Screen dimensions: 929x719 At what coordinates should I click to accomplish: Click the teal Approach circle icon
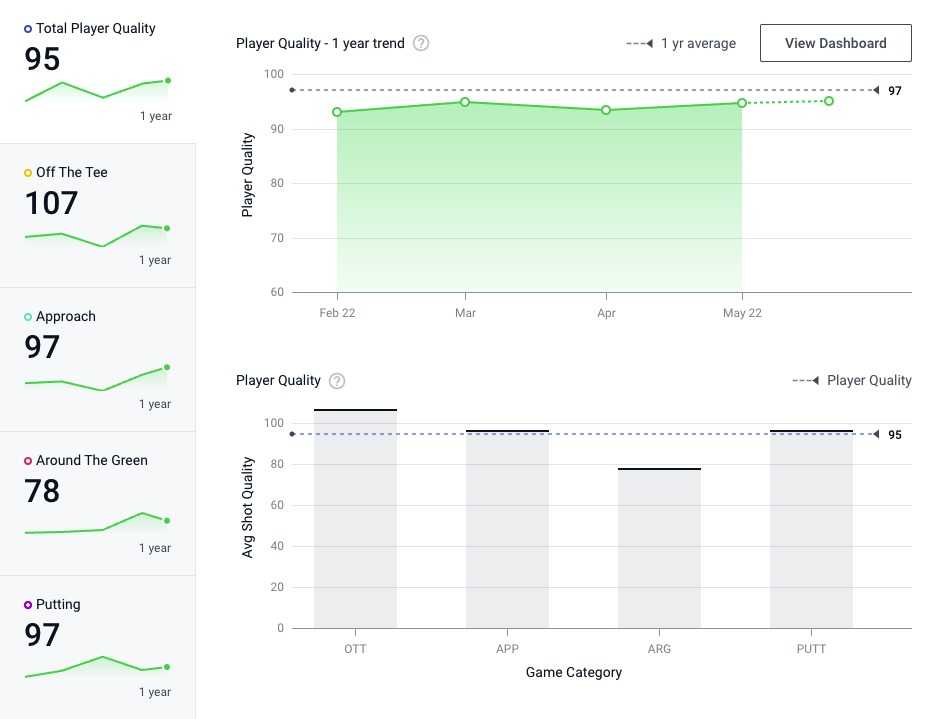pos(28,317)
